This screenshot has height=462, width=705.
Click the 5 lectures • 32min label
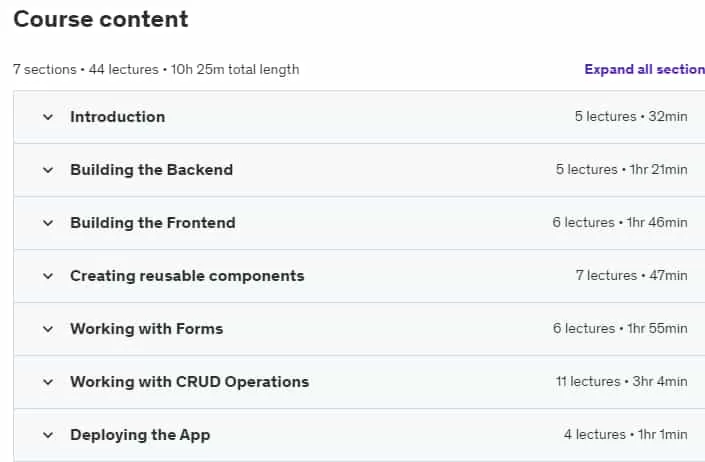[x=631, y=116]
